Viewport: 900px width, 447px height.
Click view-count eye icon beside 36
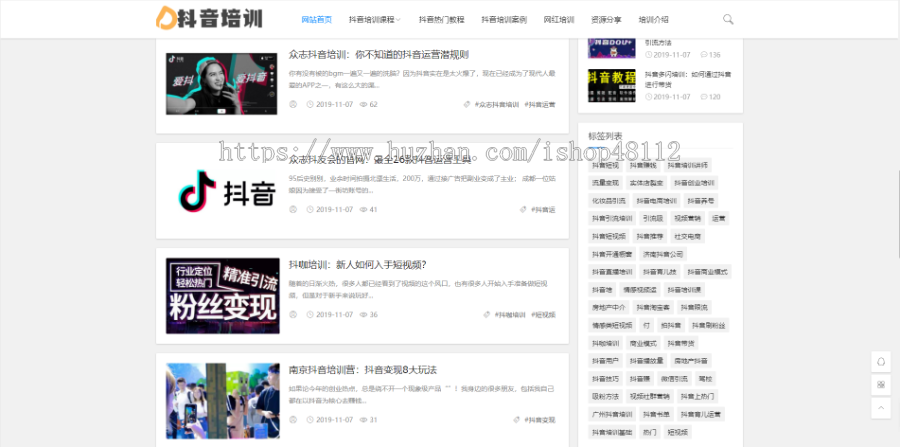(363, 314)
